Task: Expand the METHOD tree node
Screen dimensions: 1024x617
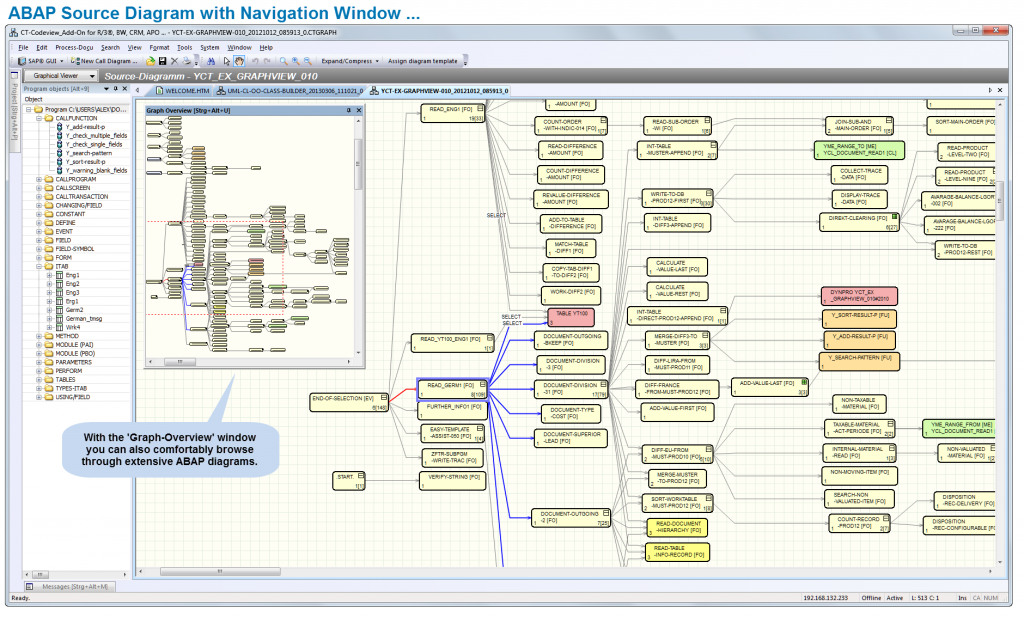Action: coord(38,336)
